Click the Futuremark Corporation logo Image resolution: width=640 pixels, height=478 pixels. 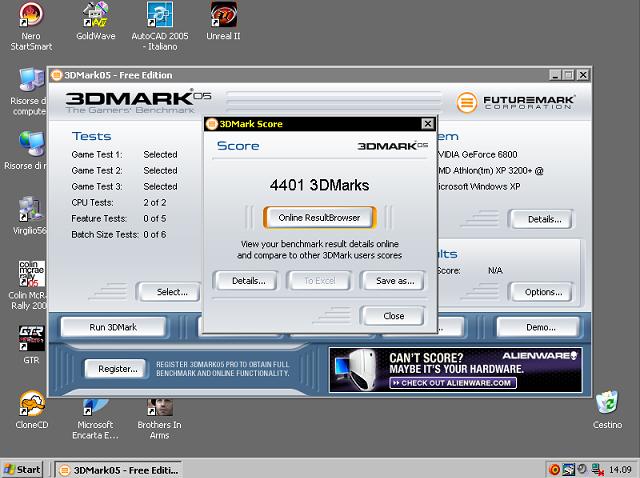coord(516,102)
